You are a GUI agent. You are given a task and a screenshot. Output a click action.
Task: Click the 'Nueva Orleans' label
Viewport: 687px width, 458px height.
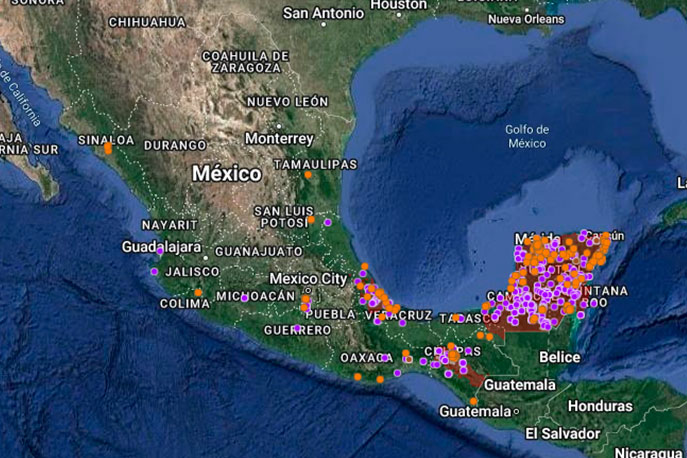tap(526, 19)
